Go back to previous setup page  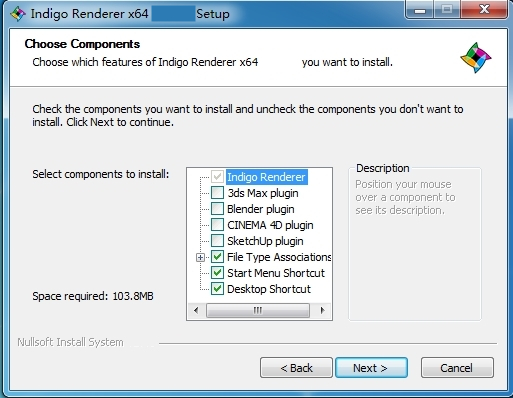point(296,368)
